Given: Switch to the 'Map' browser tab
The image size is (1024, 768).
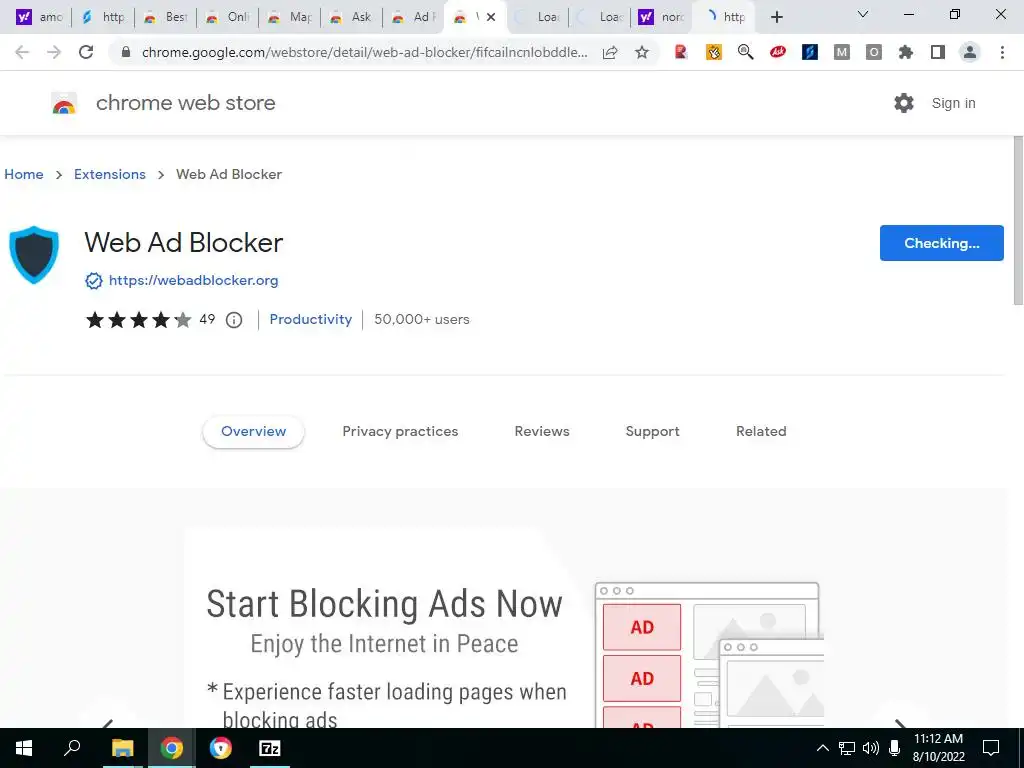Looking at the screenshot, I should click(291, 17).
